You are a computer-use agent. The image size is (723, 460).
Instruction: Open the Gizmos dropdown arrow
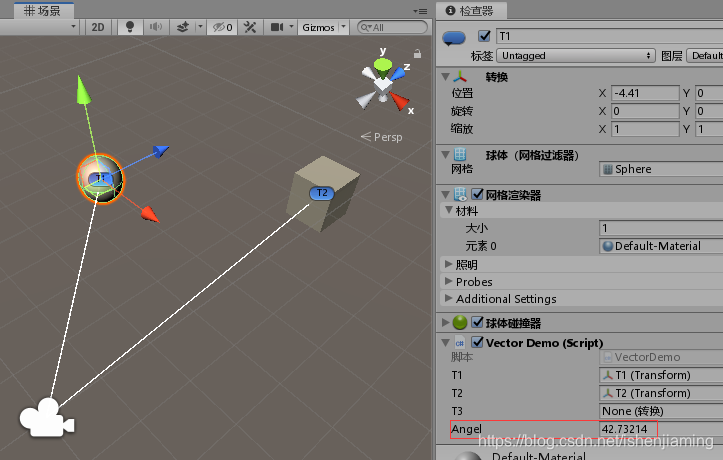(343, 27)
